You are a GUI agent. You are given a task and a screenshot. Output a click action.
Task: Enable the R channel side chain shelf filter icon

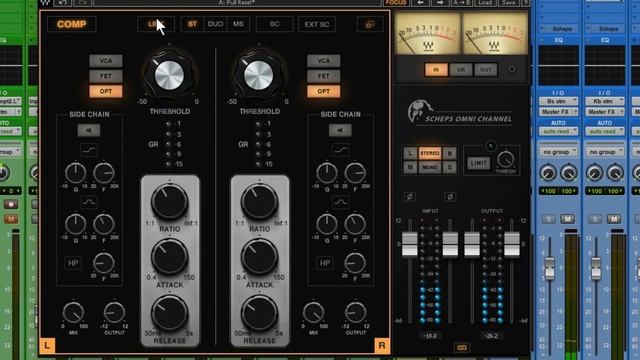[x=340, y=150]
